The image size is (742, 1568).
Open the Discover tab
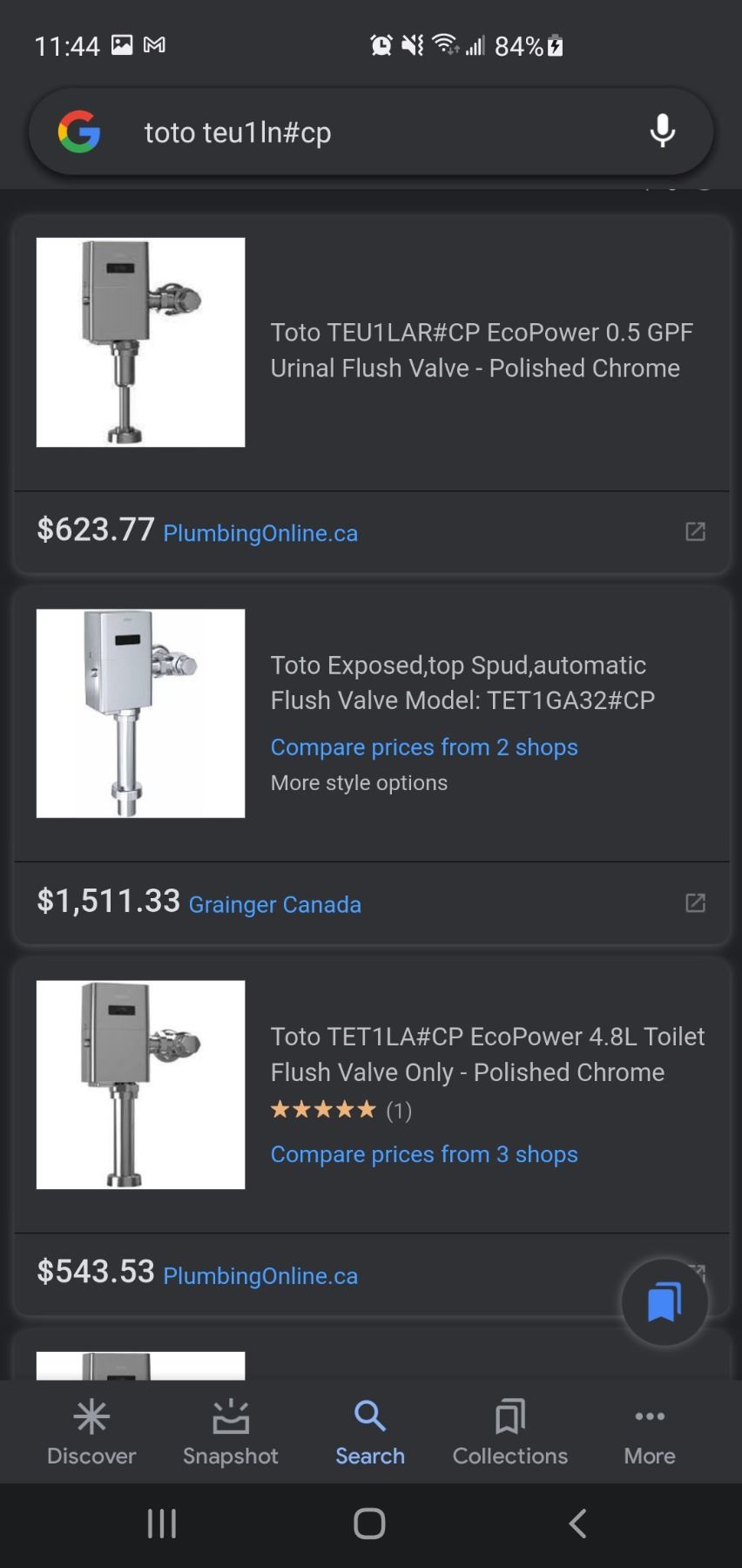(91, 1433)
